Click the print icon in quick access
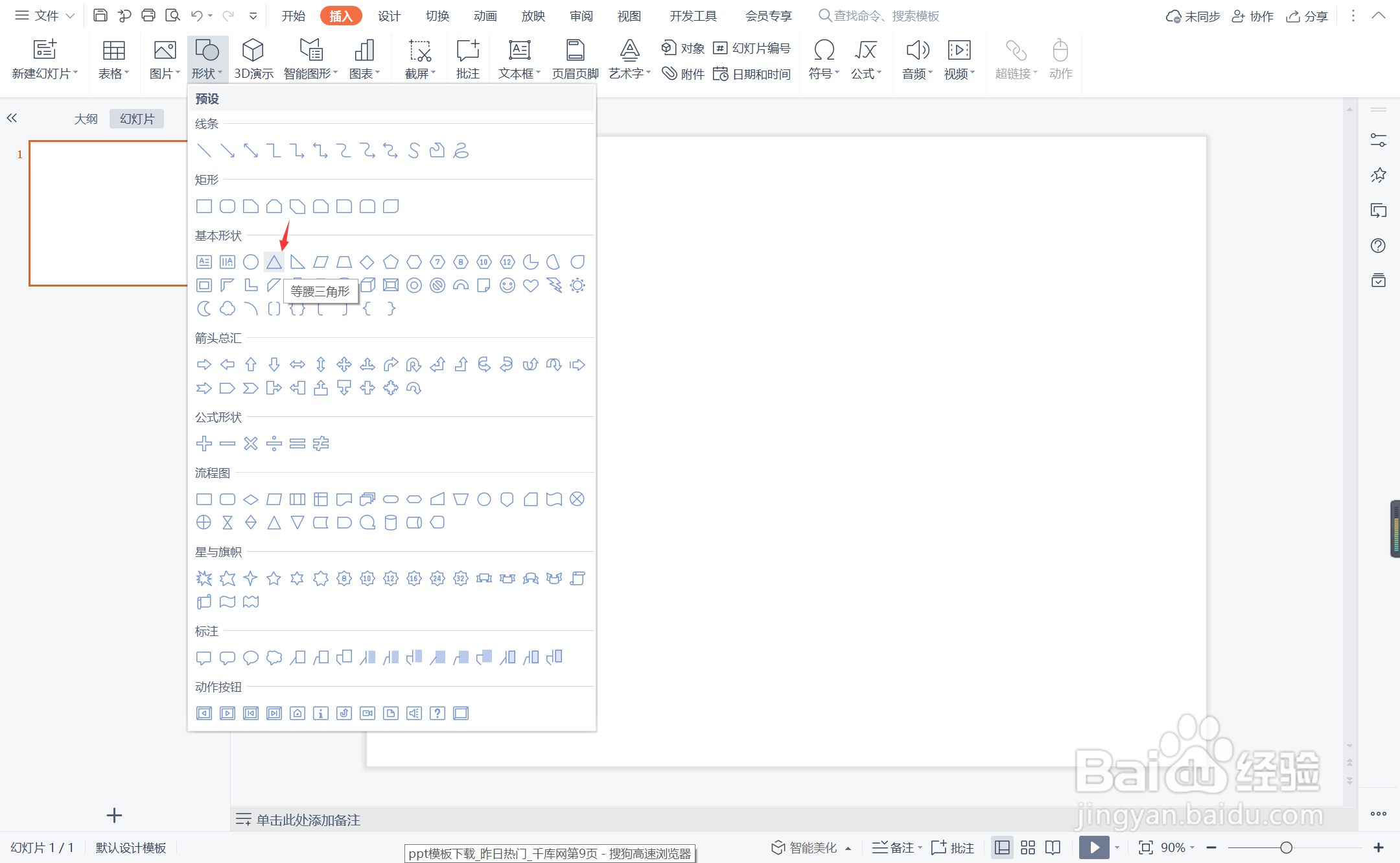Viewport: 1400px width, 863px height. point(148,16)
